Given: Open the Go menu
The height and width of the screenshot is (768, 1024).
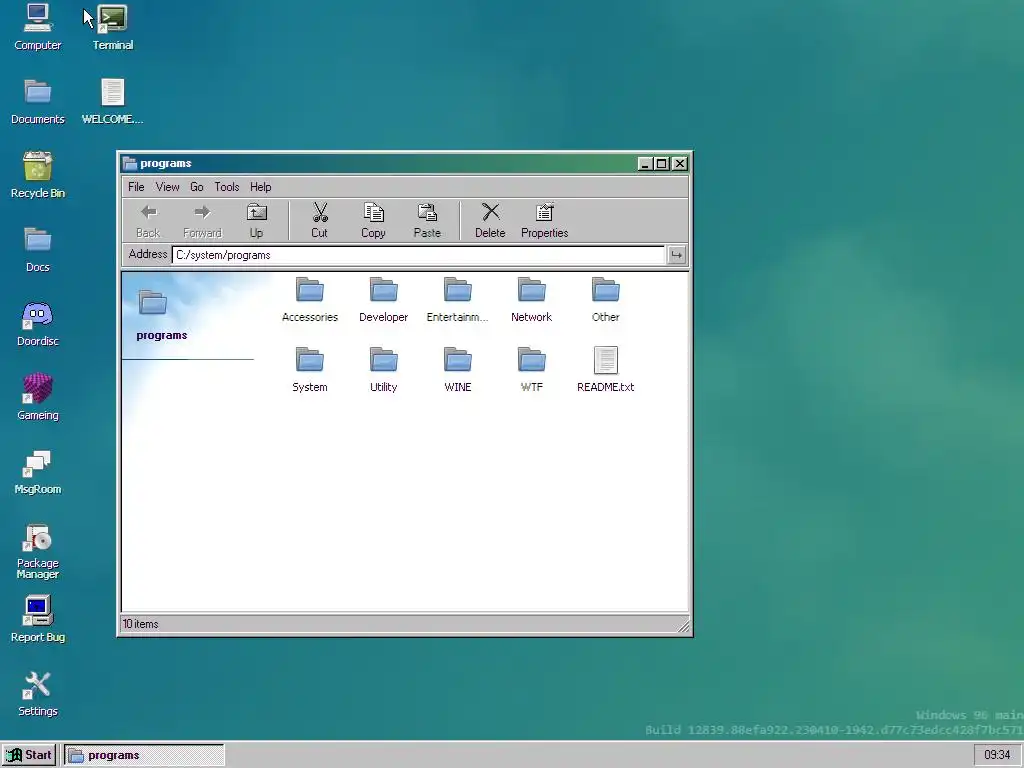Looking at the screenshot, I should [197, 187].
